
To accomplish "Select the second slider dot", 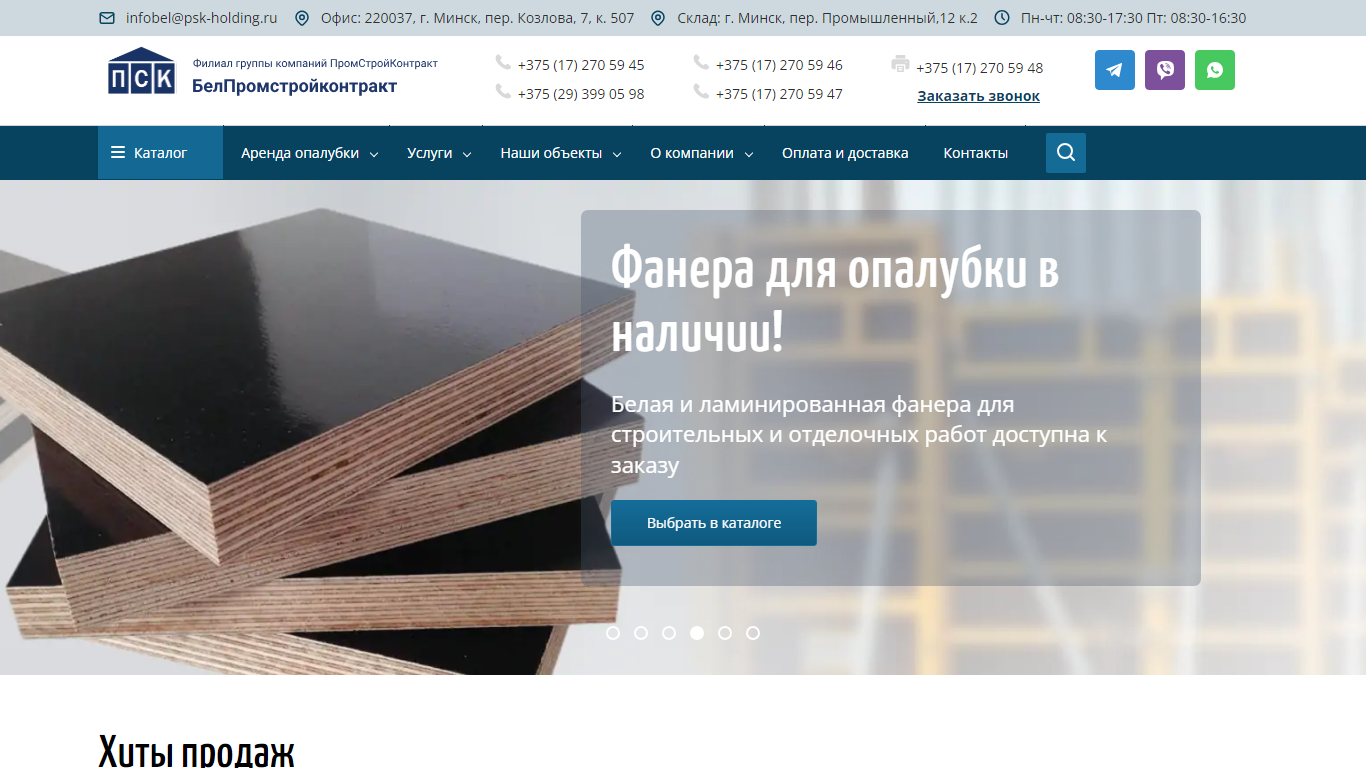I will click(641, 633).
